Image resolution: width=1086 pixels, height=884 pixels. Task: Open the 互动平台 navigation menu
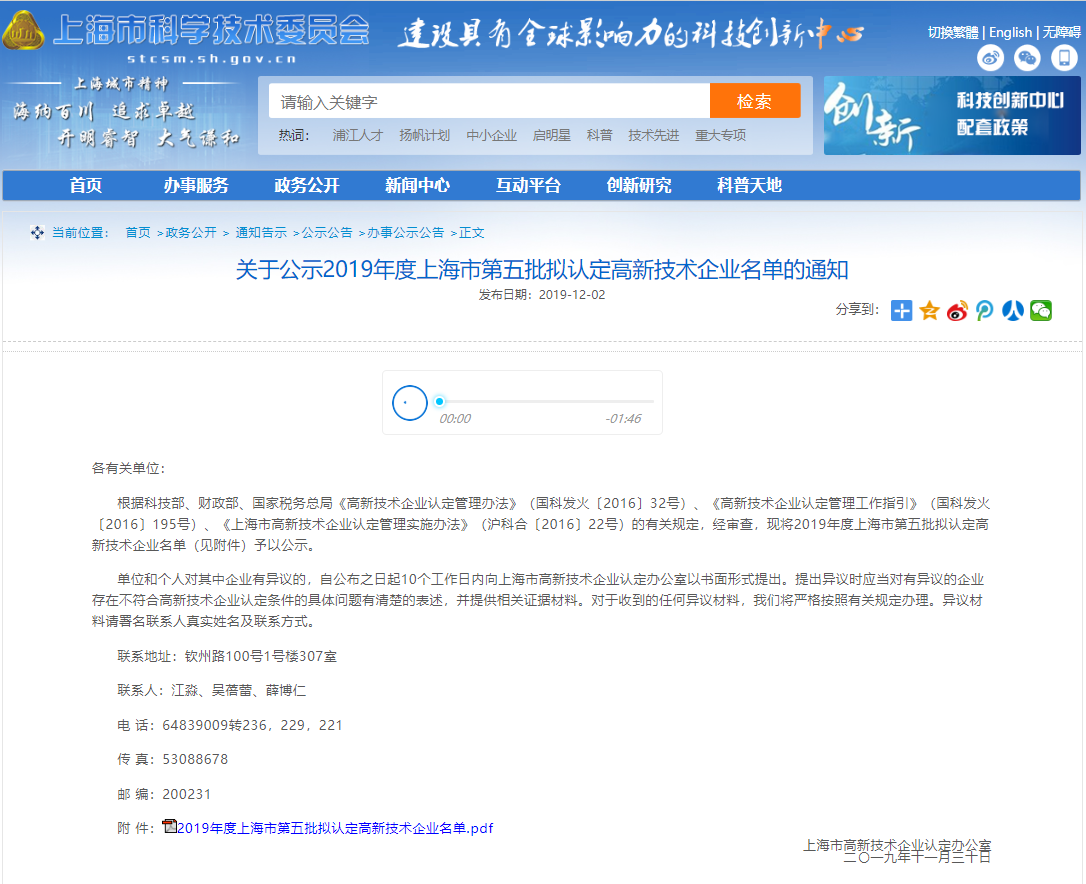[x=528, y=185]
